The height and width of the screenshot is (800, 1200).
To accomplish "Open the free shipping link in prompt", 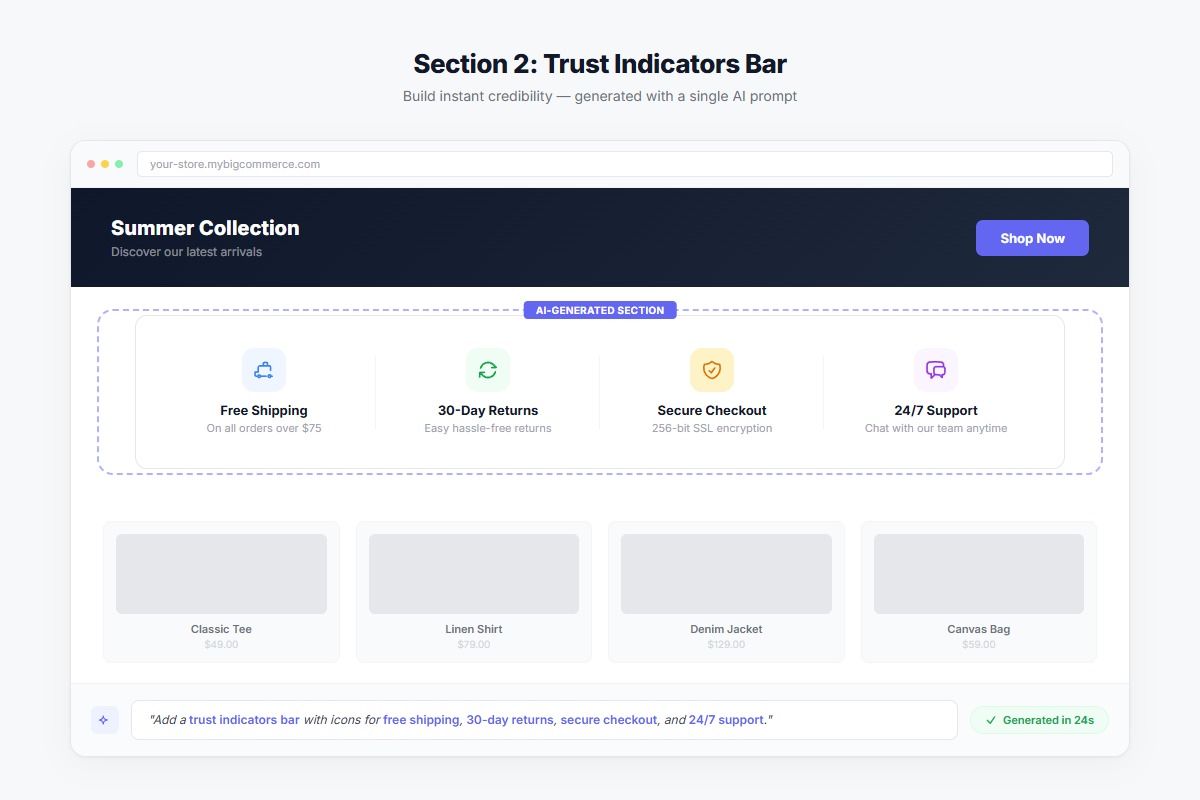I will click(424, 719).
